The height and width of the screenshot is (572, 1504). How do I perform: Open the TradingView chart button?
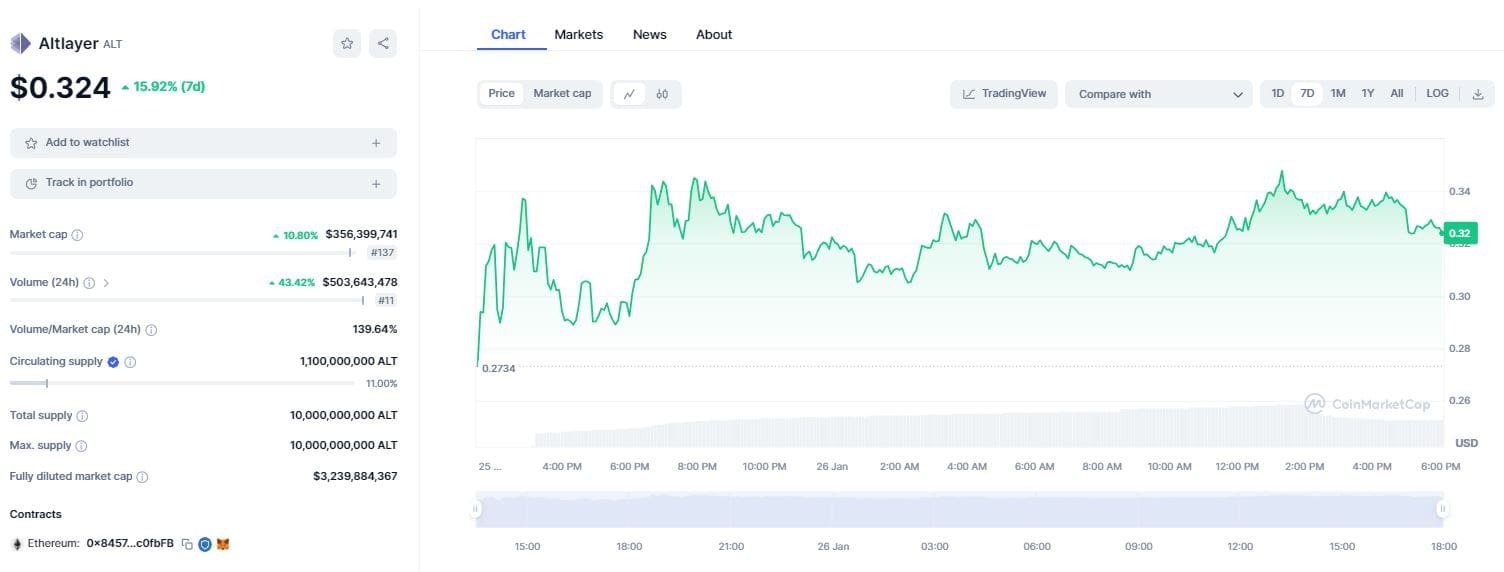1004,94
